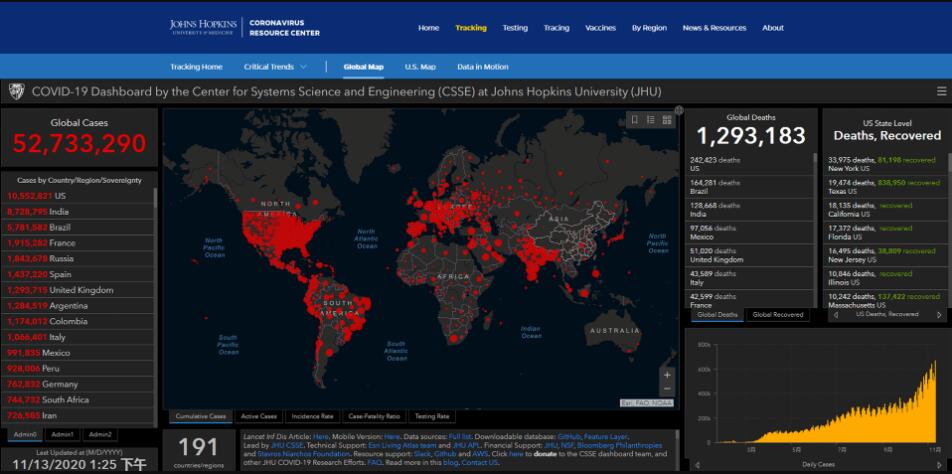Open the GitHub downloadable database link
The height and width of the screenshot is (474, 952).
[569, 436]
